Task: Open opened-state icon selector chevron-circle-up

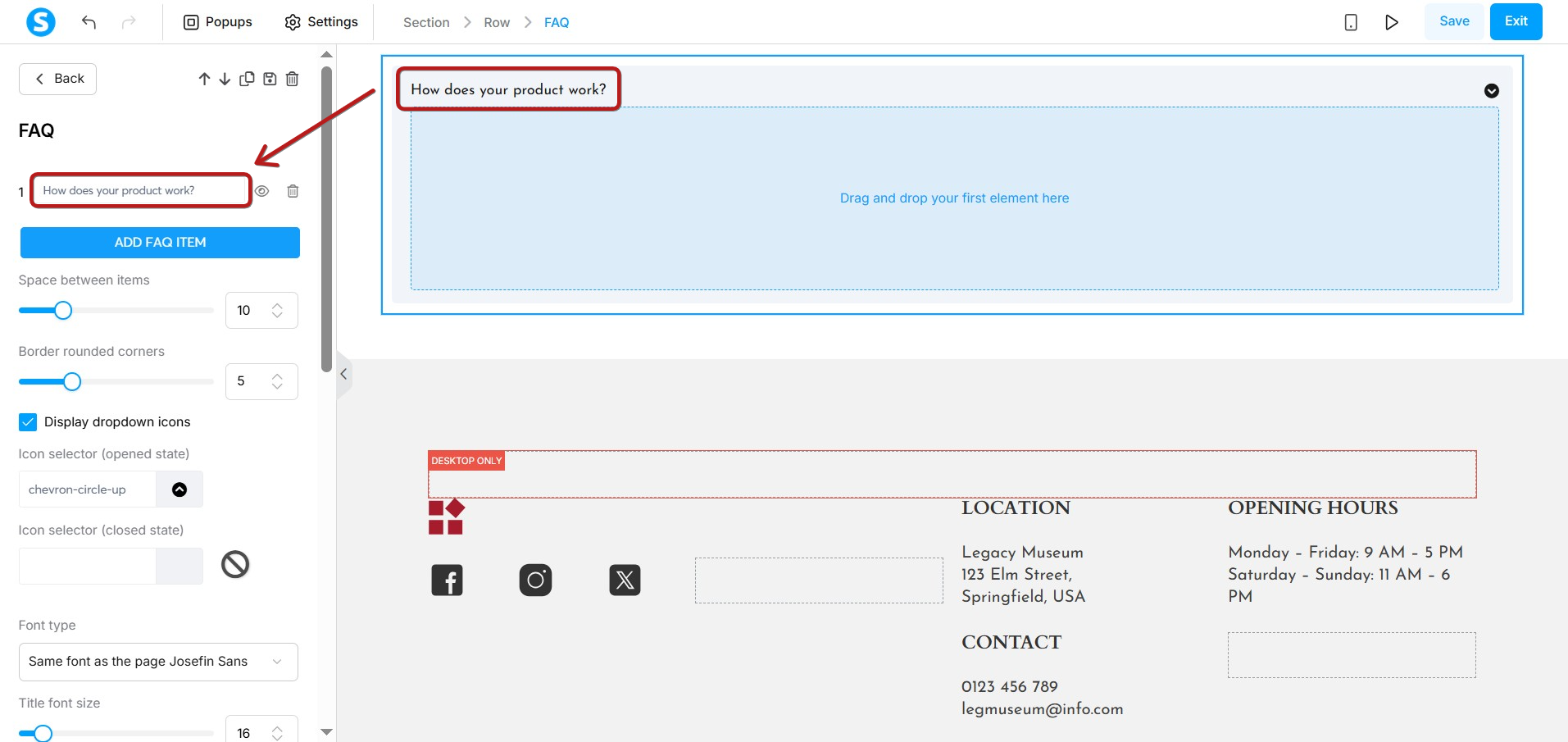Action: (x=87, y=489)
